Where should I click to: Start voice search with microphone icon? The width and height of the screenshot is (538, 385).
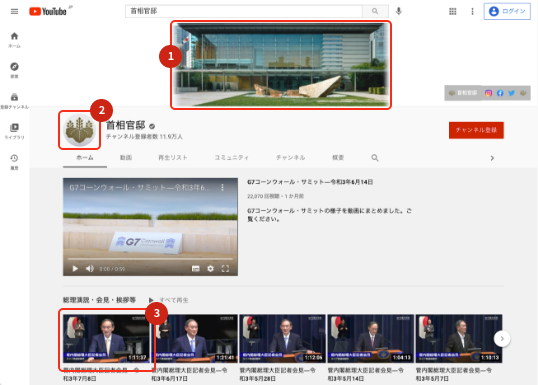click(x=398, y=11)
